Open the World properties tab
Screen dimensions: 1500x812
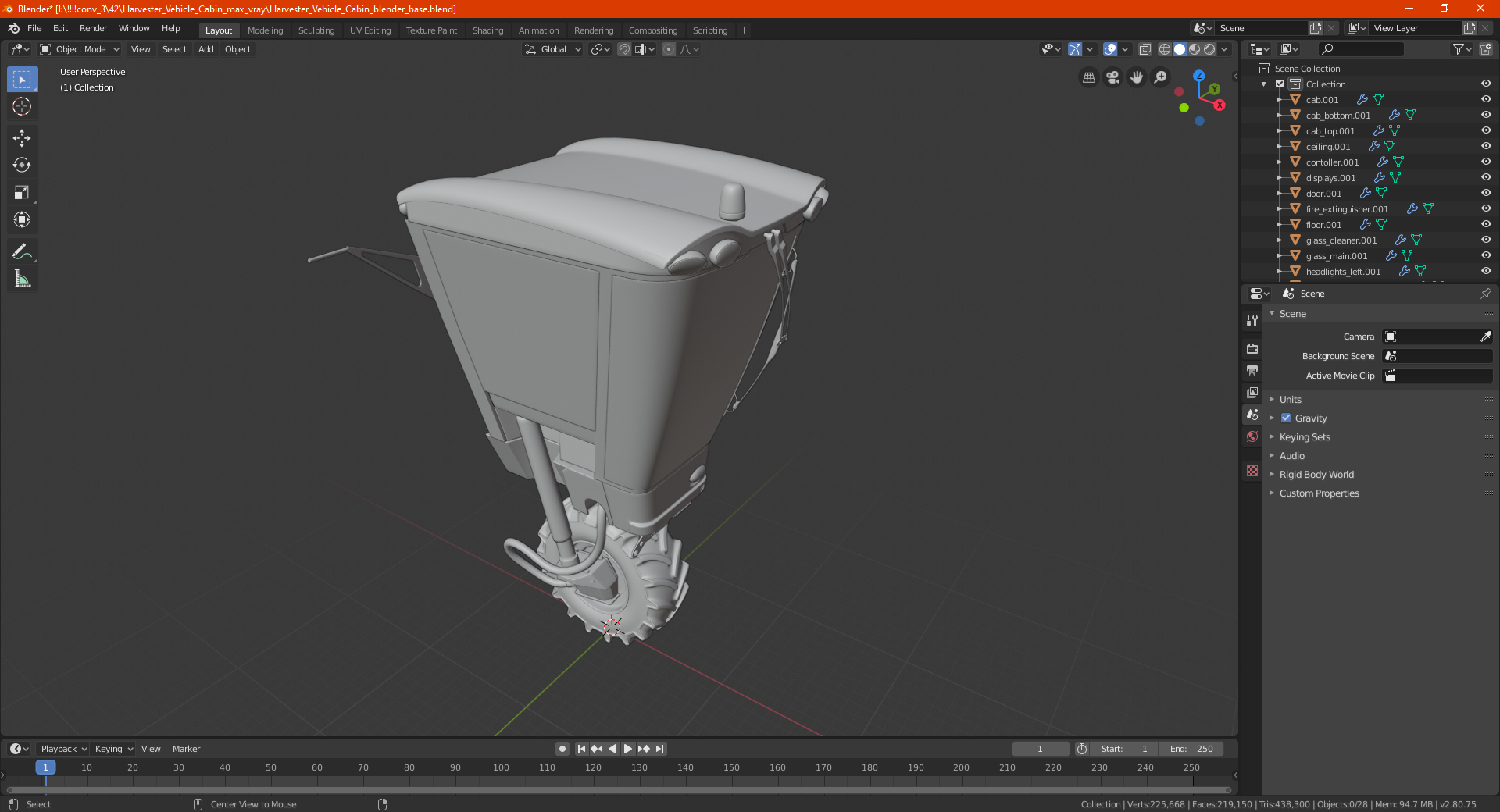click(x=1252, y=436)
